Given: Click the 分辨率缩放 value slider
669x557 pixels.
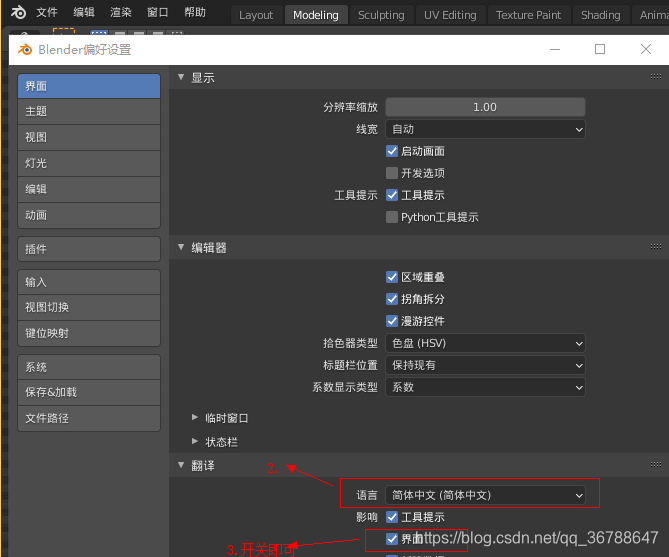Looking at the screenshot, I should [x=485, y=107].
